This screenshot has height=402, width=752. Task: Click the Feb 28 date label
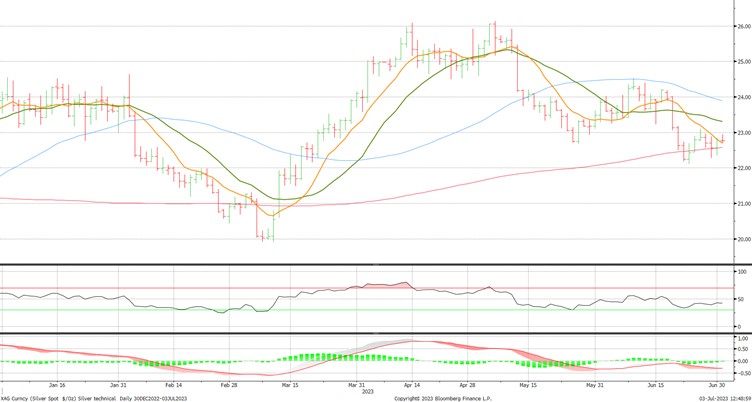click(229, 385)
